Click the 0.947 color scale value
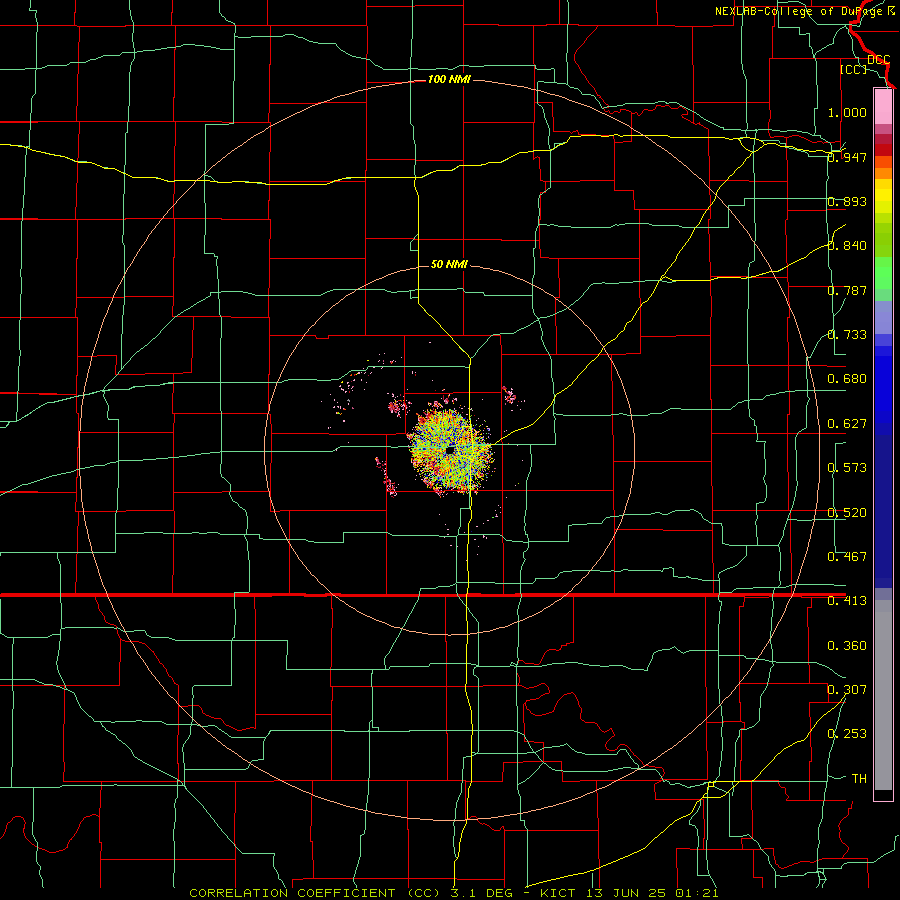This screenshot has width=900, height=900. click(x=847, y=157)
